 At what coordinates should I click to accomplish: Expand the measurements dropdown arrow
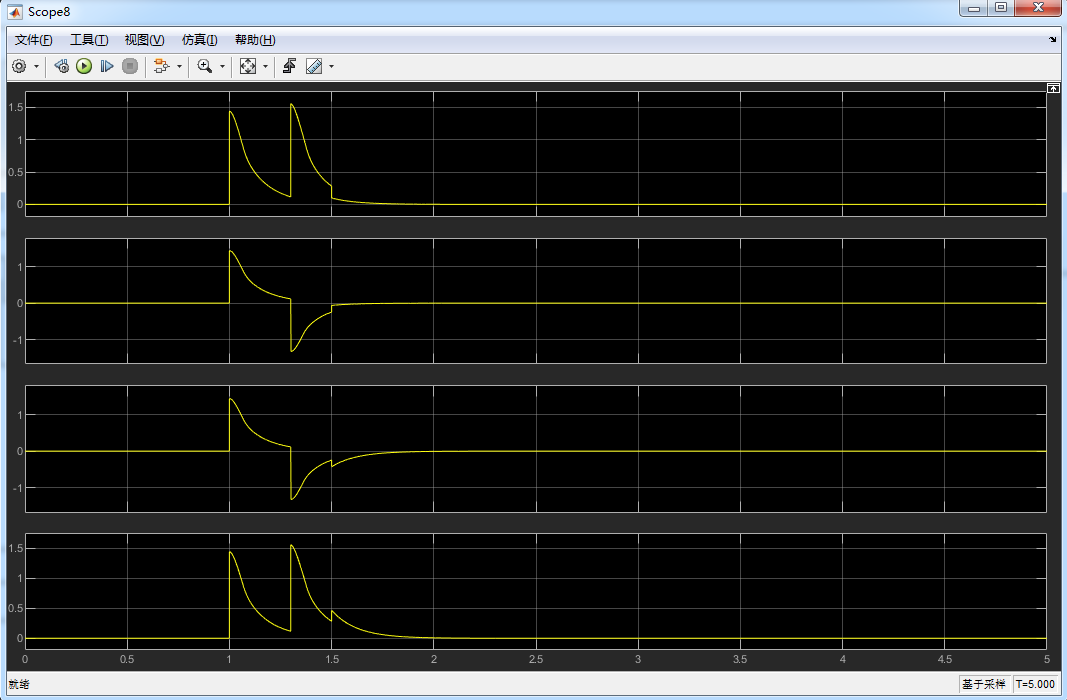(x=331, y=67)
